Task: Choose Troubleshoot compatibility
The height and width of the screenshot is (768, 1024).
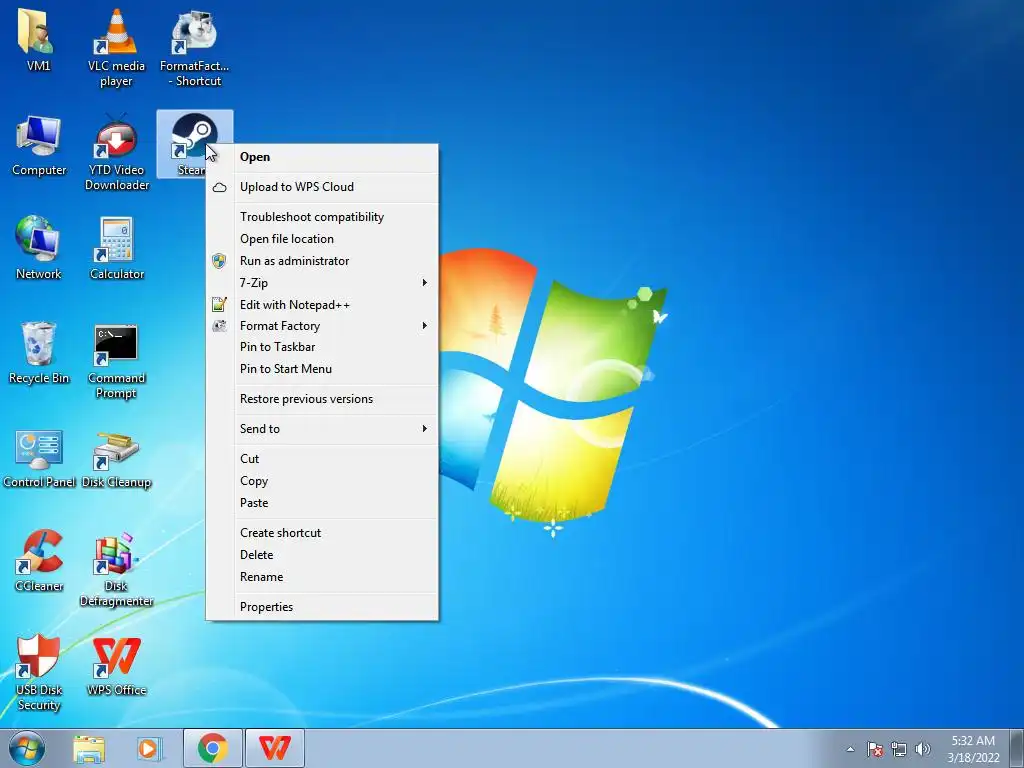Action: coord(323,217)
